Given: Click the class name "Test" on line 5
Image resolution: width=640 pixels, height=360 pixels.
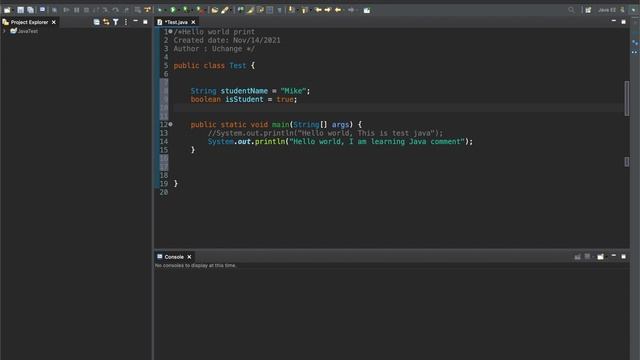Looking at the screenshot, I should click(x=238, y=65).
